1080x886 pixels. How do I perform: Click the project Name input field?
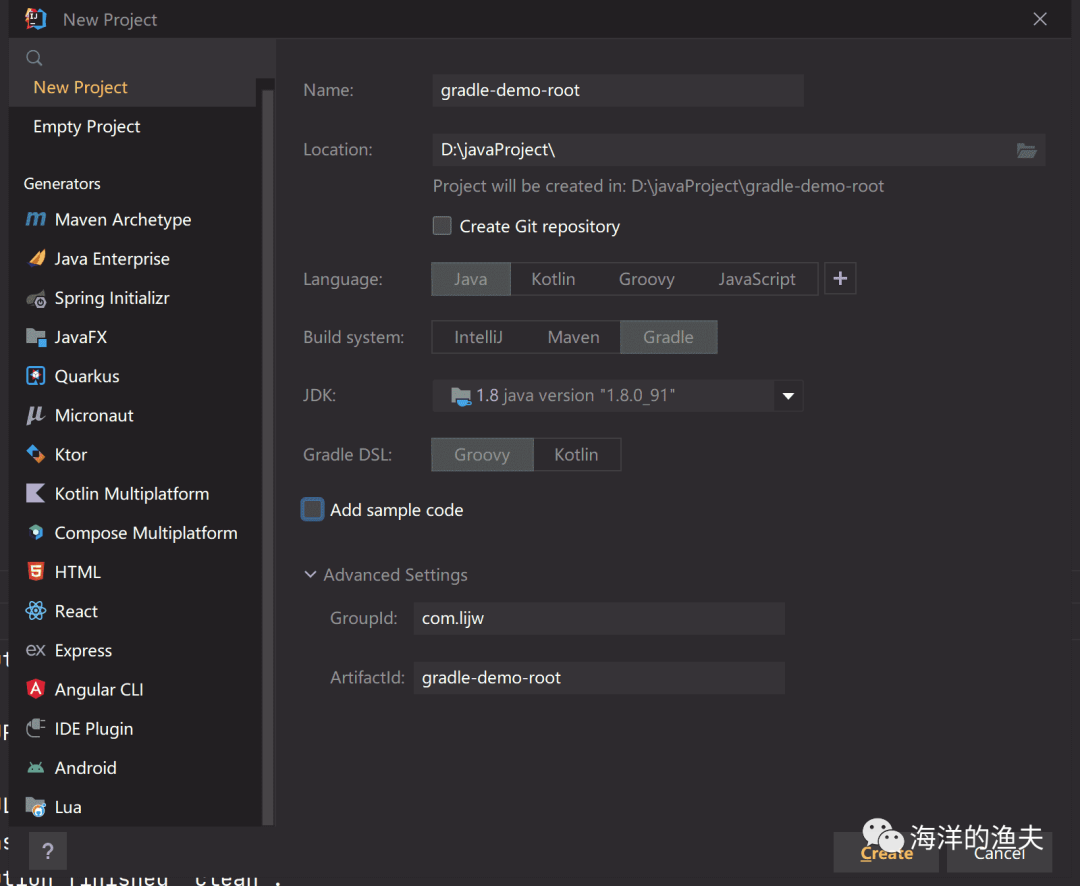[618, 90]
